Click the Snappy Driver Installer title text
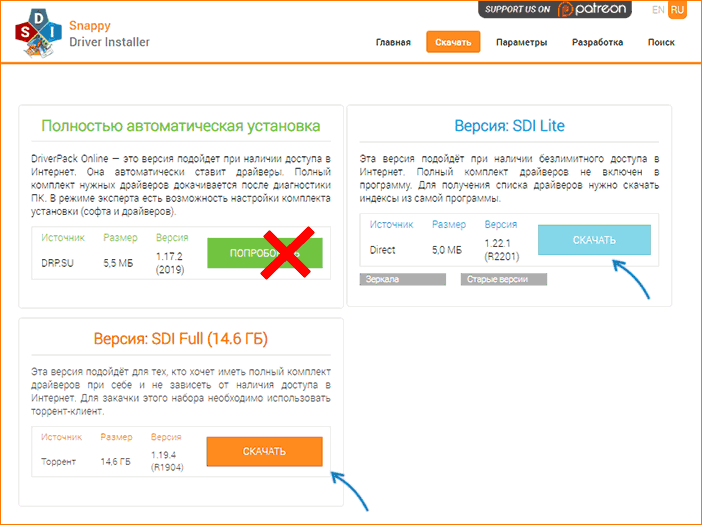 [109, 34]
